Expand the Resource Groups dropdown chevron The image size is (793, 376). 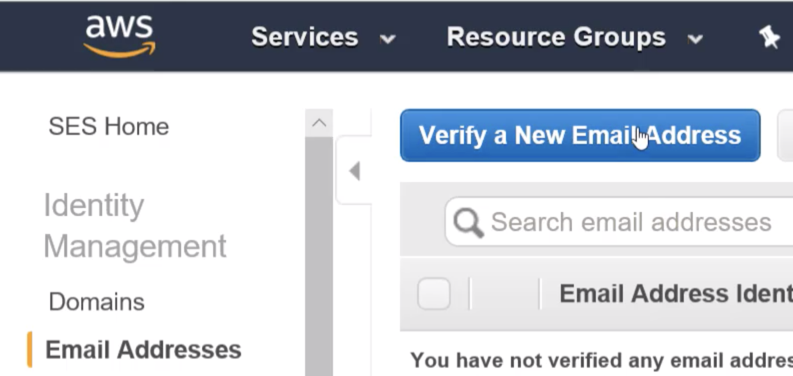[695, 38]
